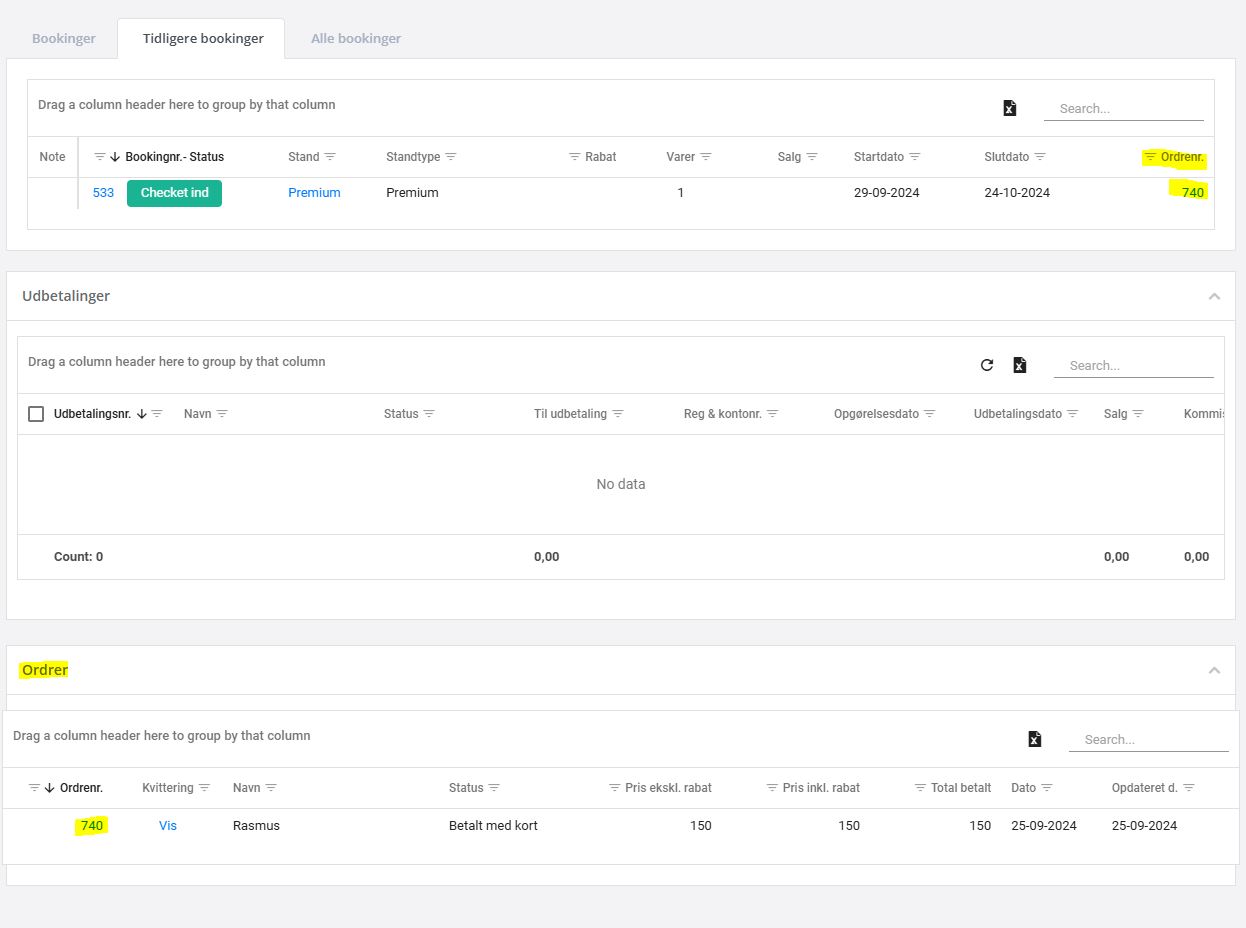Open filter dropdown for Slutdato column

pos(1040,157)
